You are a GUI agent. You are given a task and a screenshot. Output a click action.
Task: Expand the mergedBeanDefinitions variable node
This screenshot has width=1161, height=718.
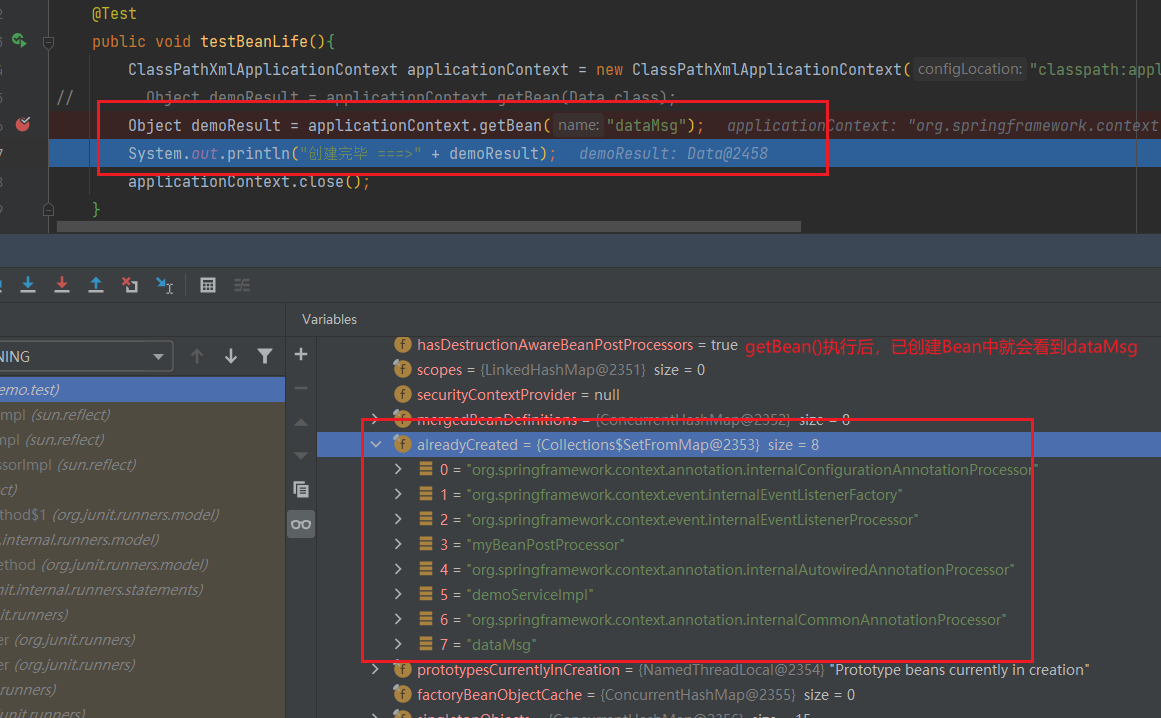(376, 419)
